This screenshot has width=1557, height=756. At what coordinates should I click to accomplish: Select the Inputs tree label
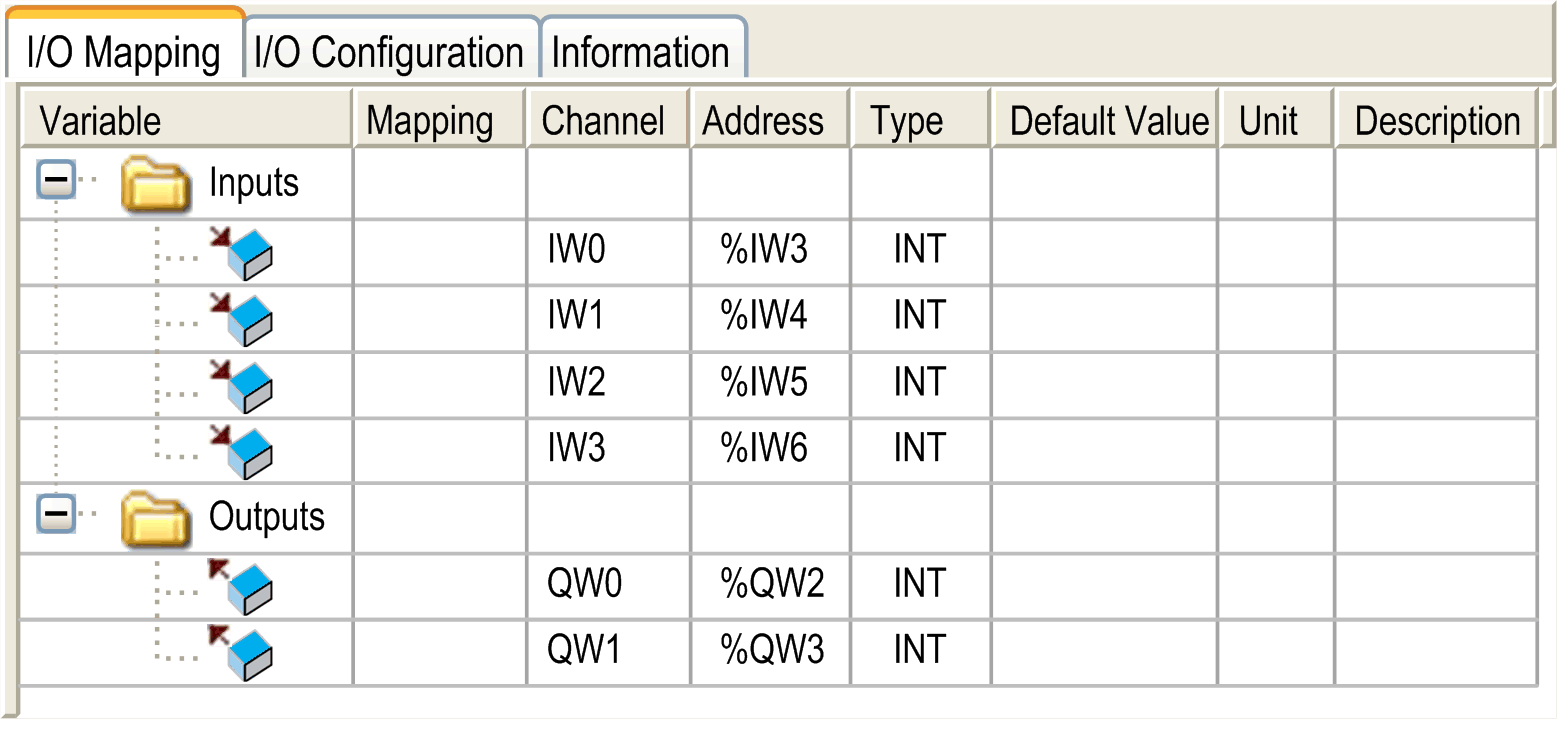pyautogui.click(x=254, y=183)
